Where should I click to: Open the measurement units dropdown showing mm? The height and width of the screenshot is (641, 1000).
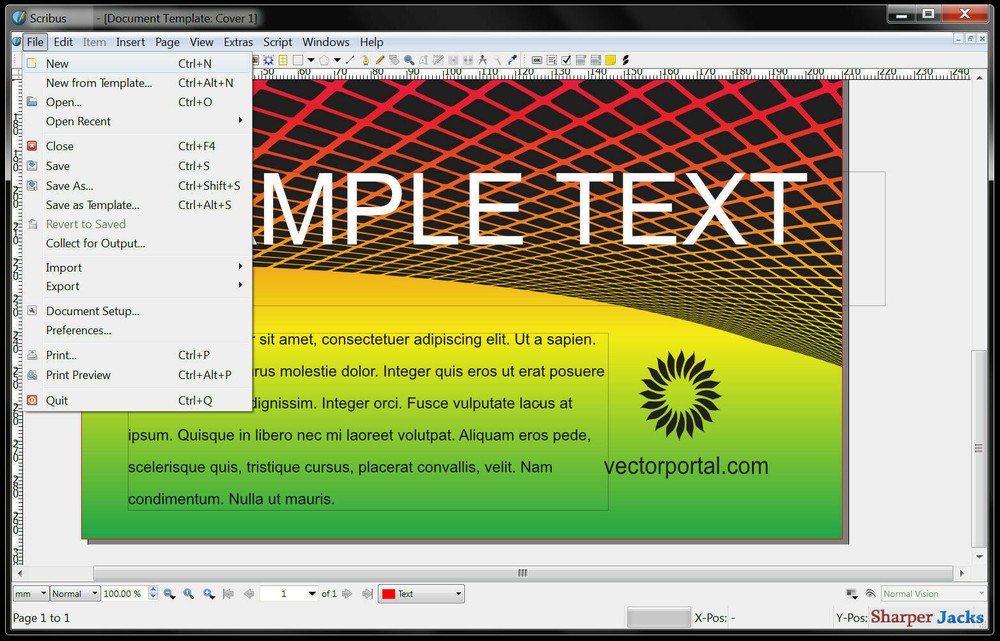pyautogui.click(x=28, y=593)
